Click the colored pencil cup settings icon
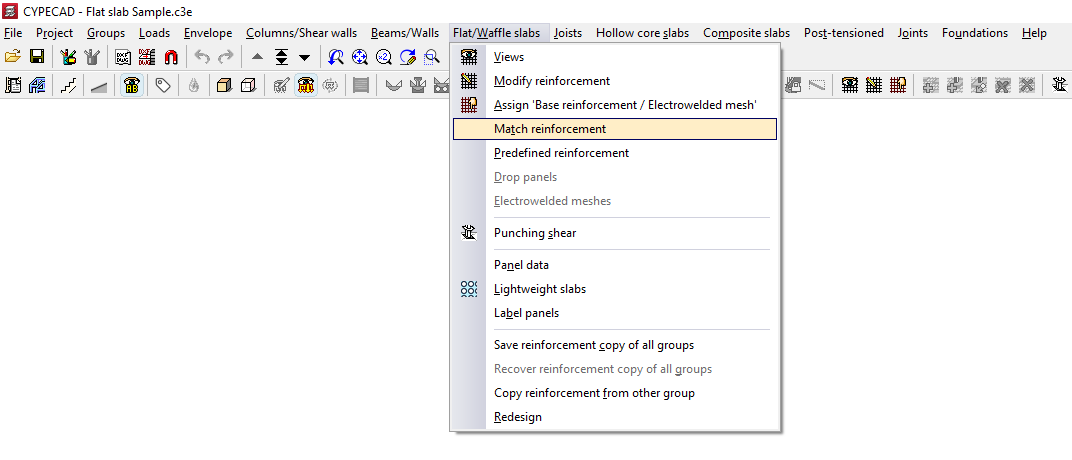The width and height of the screenshot is (1072, 460). 68,57
